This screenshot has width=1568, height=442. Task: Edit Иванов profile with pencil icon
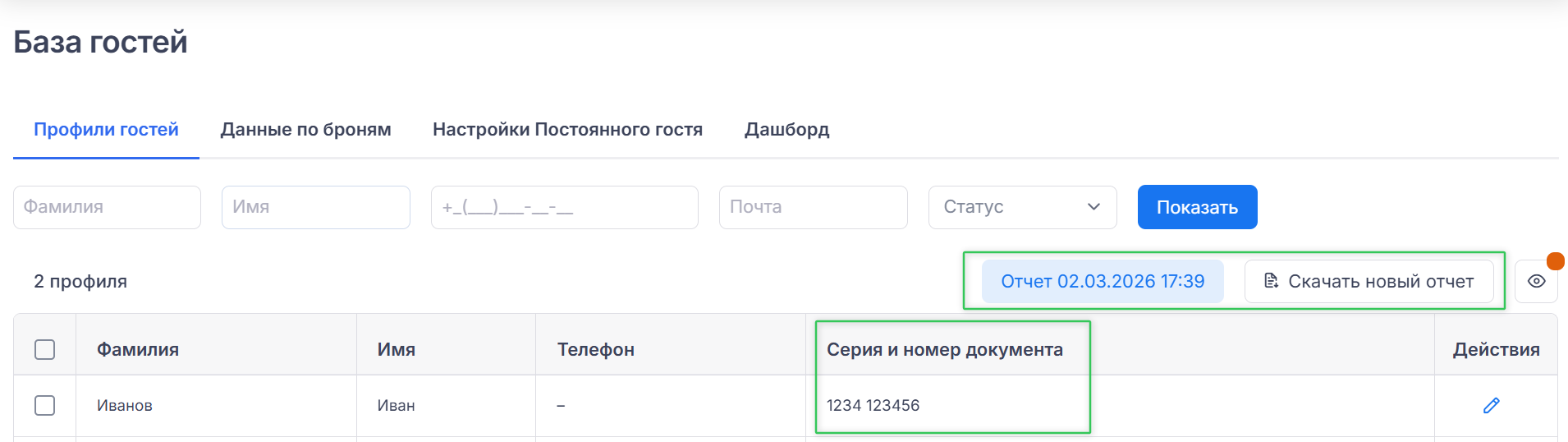[x=1491, y=405]
